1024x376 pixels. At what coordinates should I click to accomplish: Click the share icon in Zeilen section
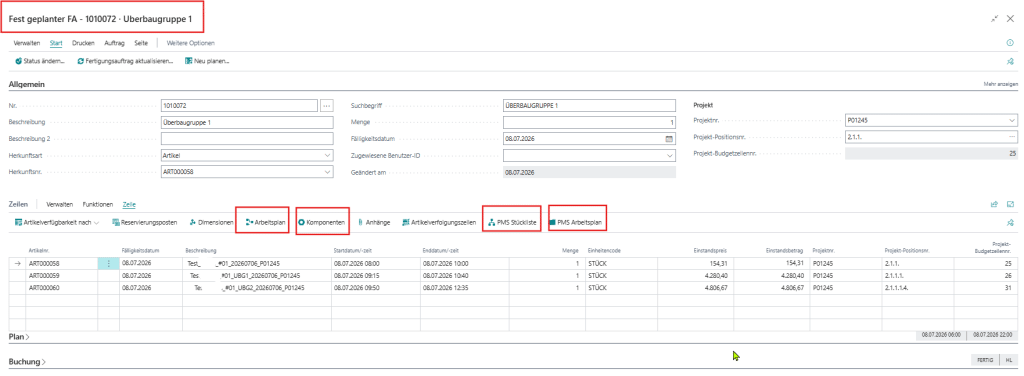[x=995, y=204]
